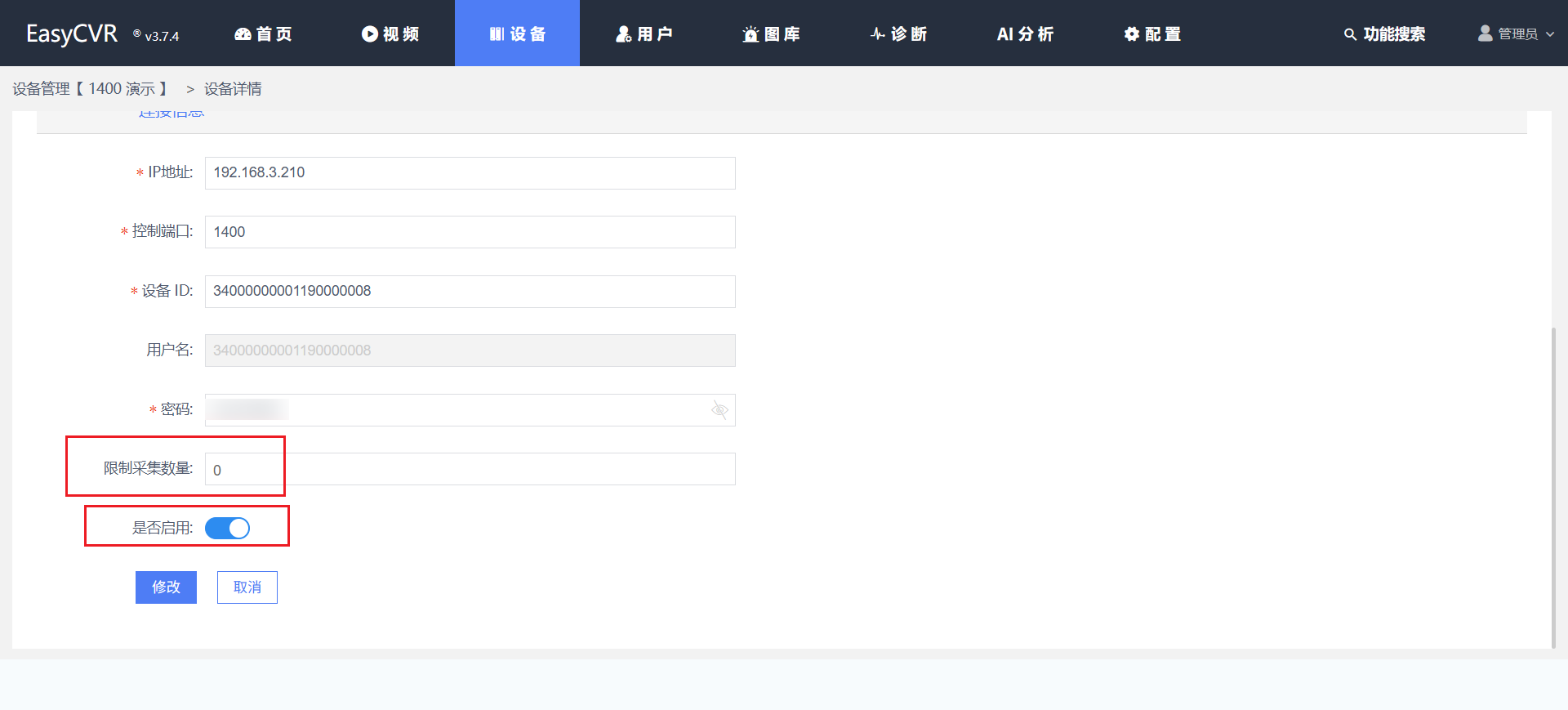This screenshot has width=1568, height=710.
Task: Click the 功能搜索 search icon
Action: coord(1350,34)
